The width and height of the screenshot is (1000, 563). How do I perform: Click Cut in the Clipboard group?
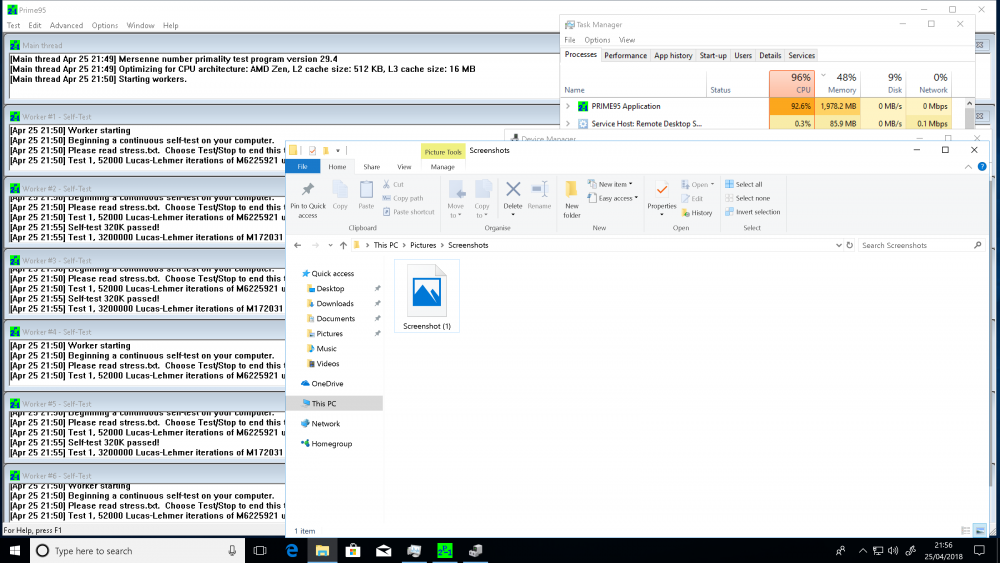click(393, 184)
